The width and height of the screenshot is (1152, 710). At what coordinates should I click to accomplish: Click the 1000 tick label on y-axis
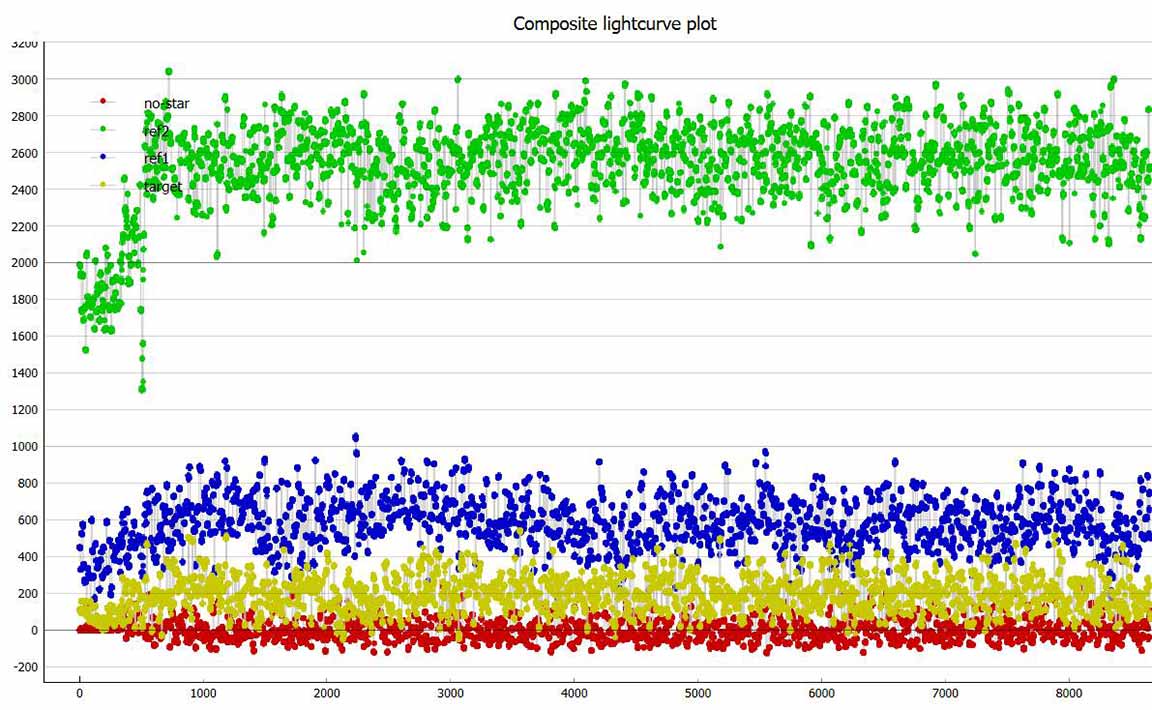pyautogui.click(x=24, y=447)
